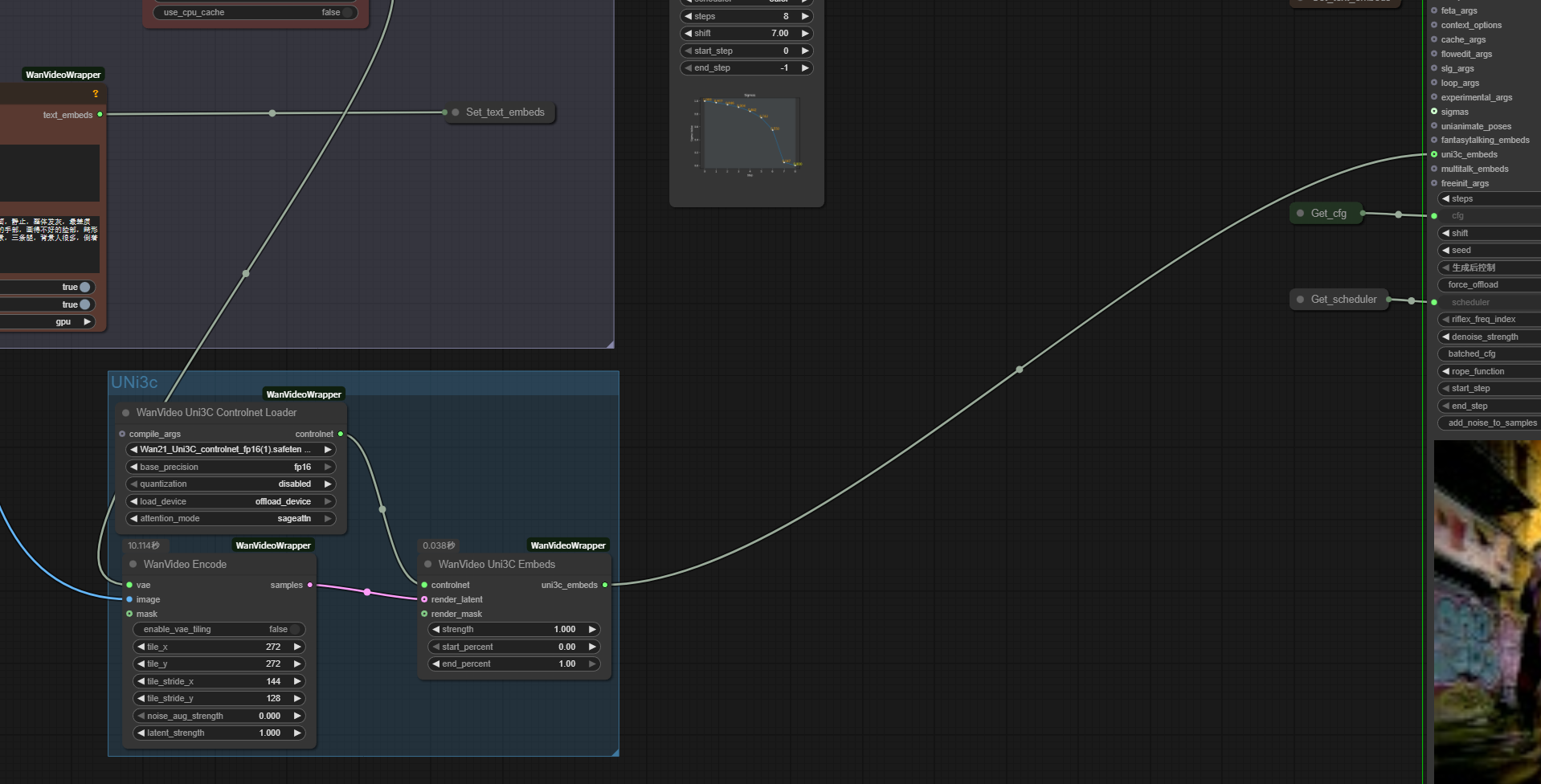Click the shift field showing 7.00
This screenshot has width=1541, height=784.
click(x=746, y=34)
